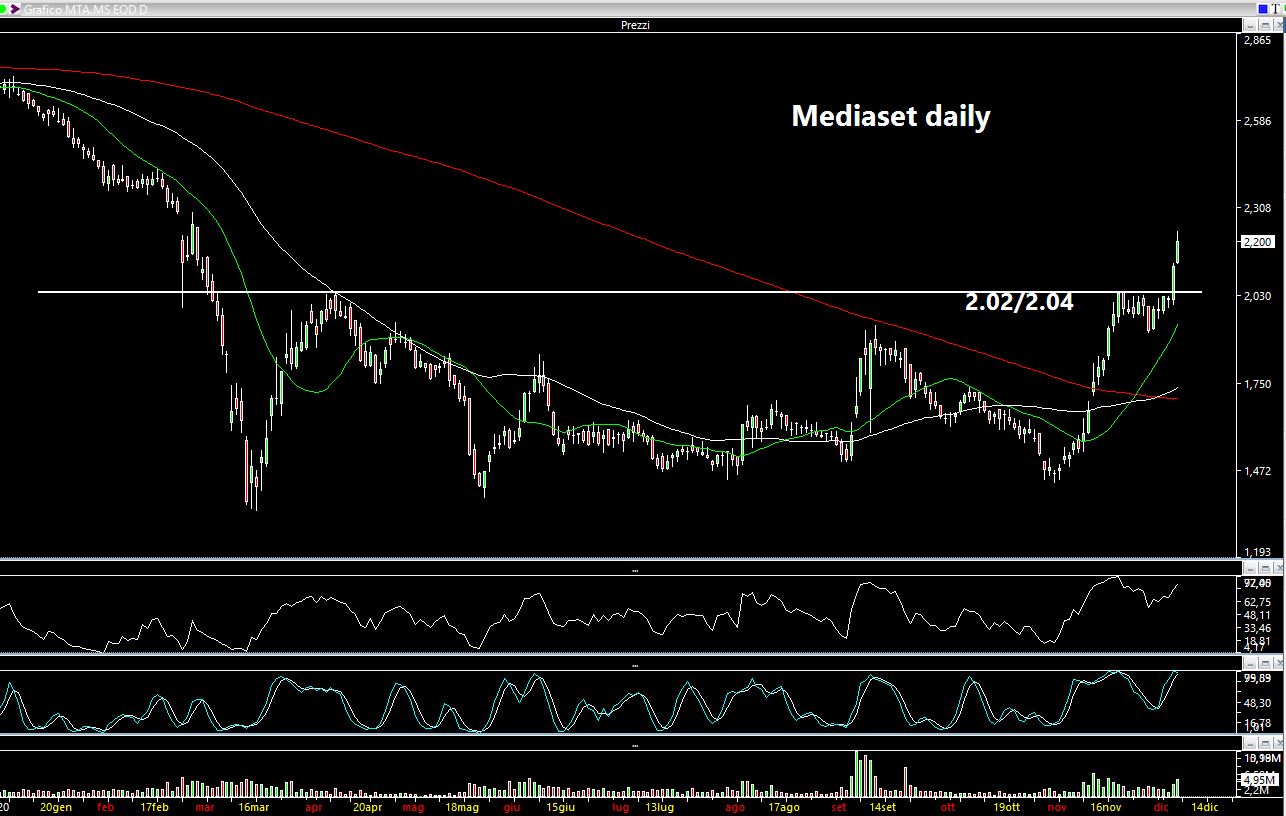Click the purple arrow icon beside the title
The image size is (1286, 816).
16,9
